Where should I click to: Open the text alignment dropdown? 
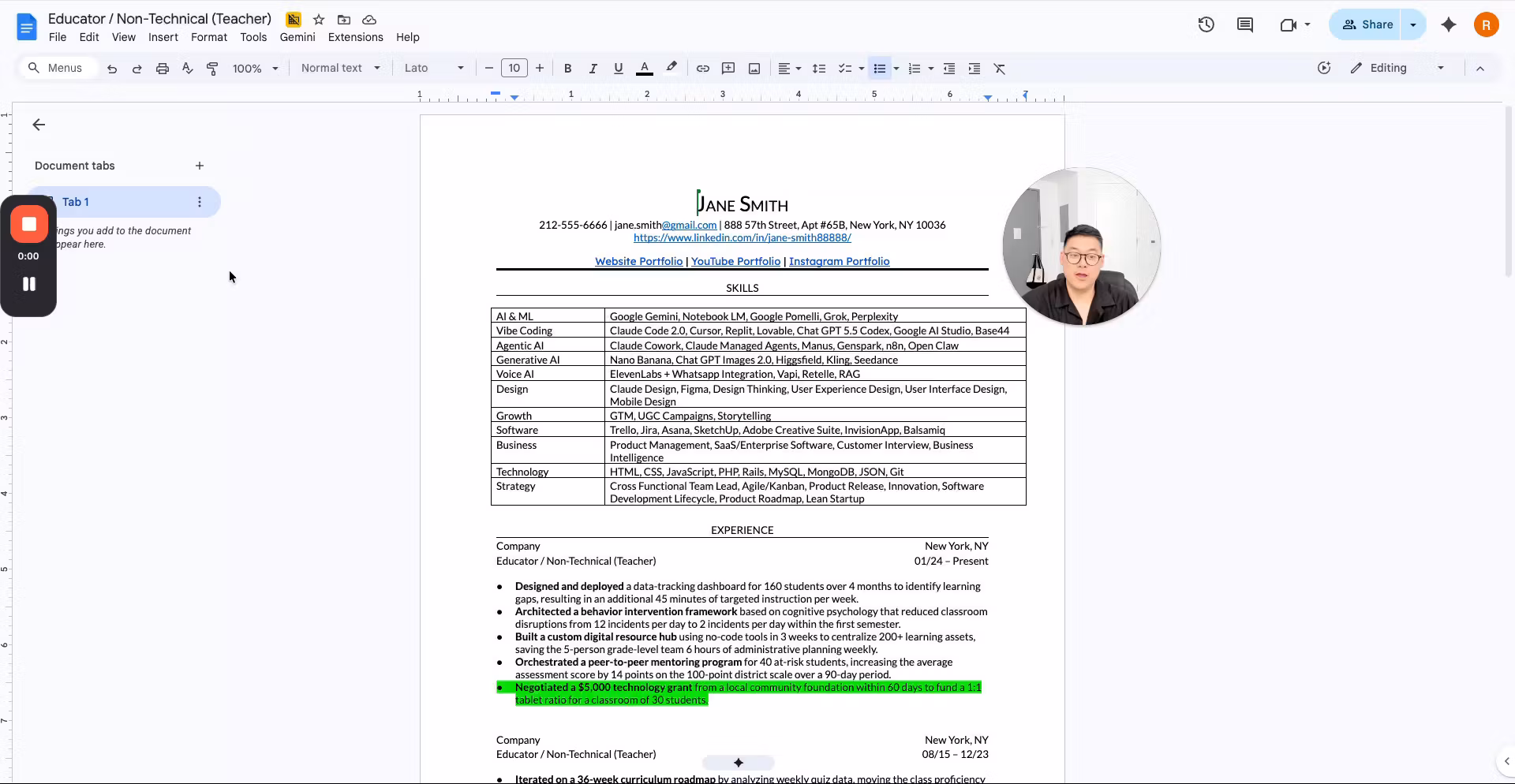[x=789, y=69]
